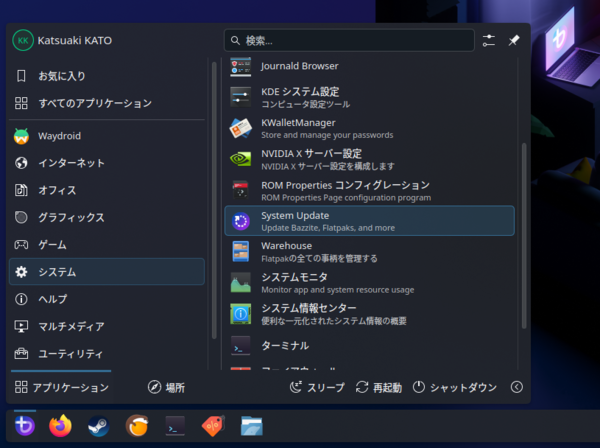This screenshot has height=448, width=600.
Task: Click Bazzite launcher icon in taskbar
Action: [25, 426]
